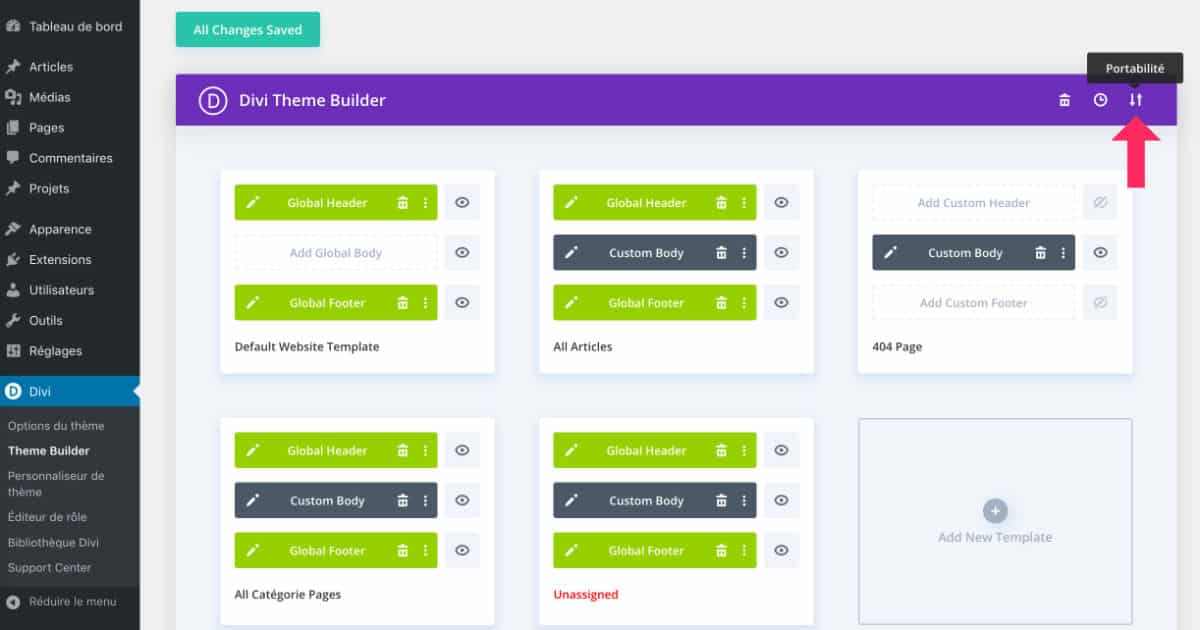Click the Unassigned label in red
The height and width of the screenshot is (630, 1200).
(586, 595)
